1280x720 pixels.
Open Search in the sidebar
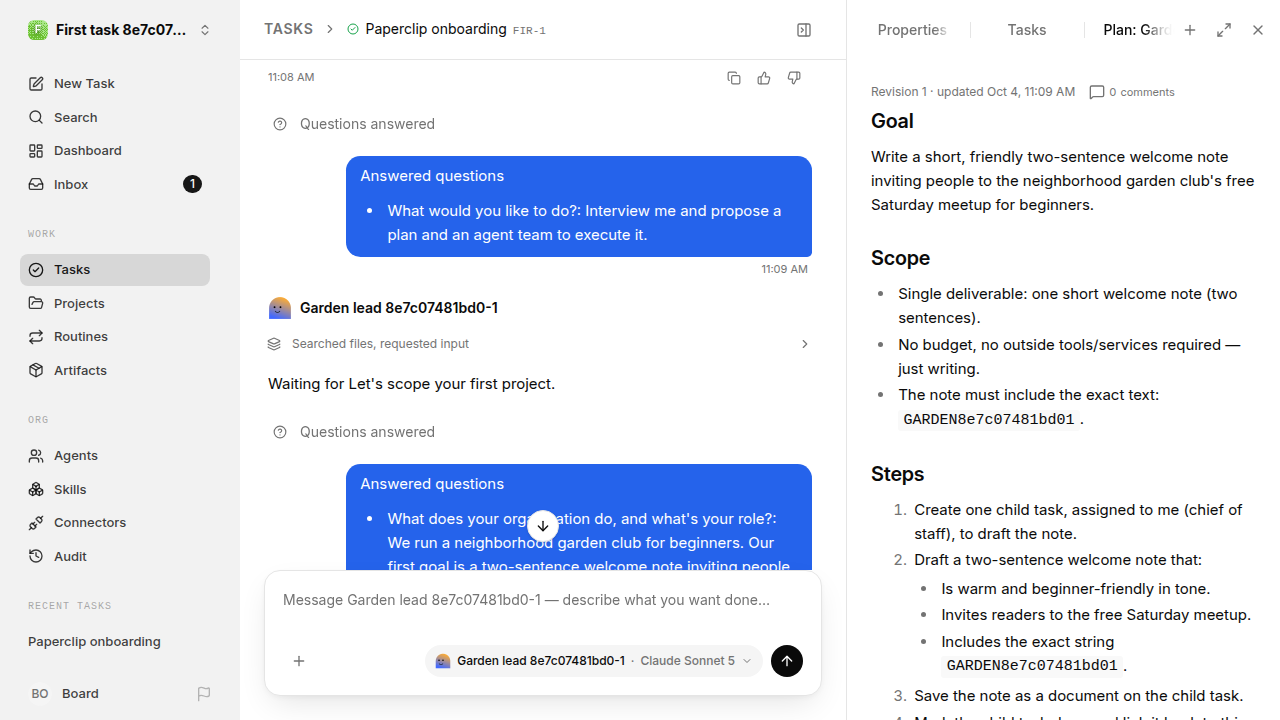tap(115, 117)
